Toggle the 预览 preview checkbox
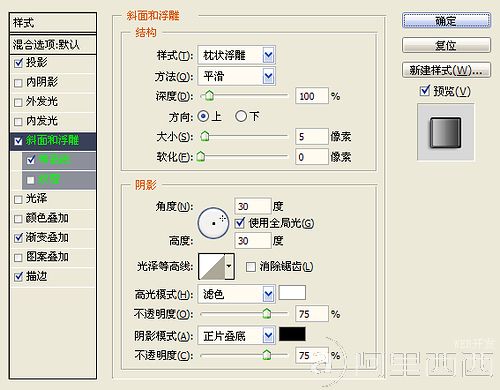The height and width of the screenshot is (390, 500). (x=425, y=90)
